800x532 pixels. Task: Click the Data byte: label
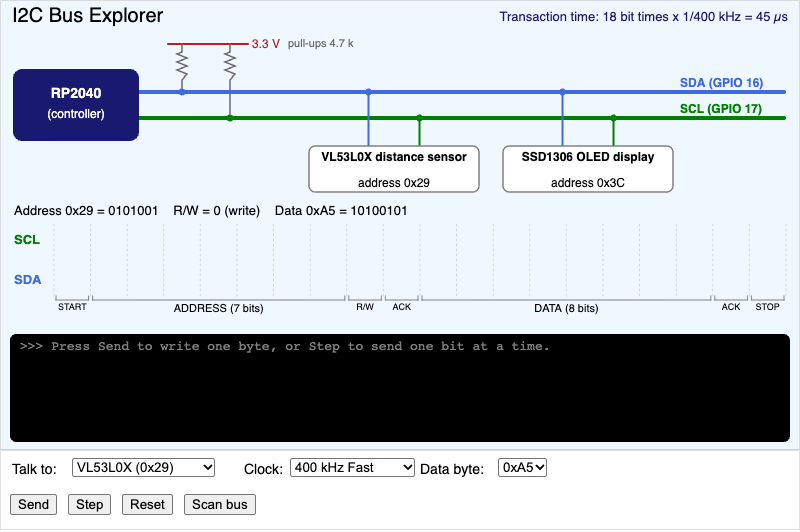coord(452,469)
